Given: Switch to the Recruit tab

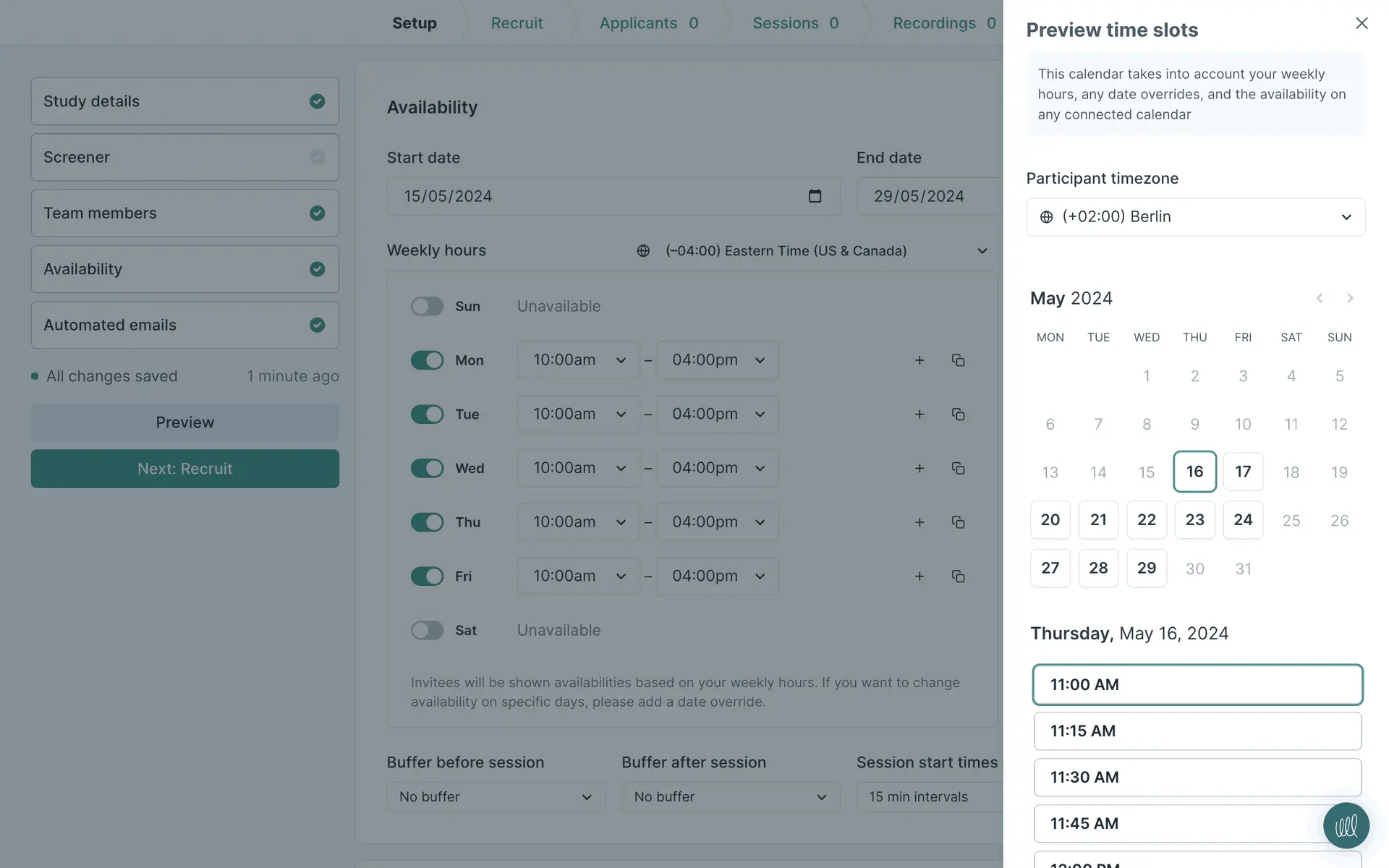Looking at the screenshot, I should 517,23.
